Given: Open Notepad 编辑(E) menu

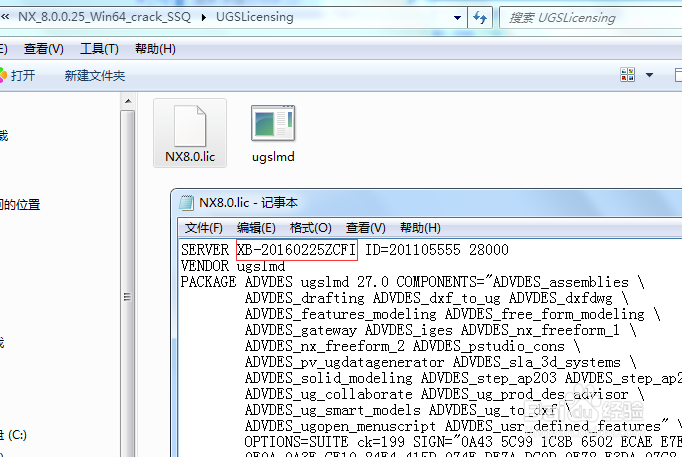Looking at the screenshot, I should pos(256,228).
